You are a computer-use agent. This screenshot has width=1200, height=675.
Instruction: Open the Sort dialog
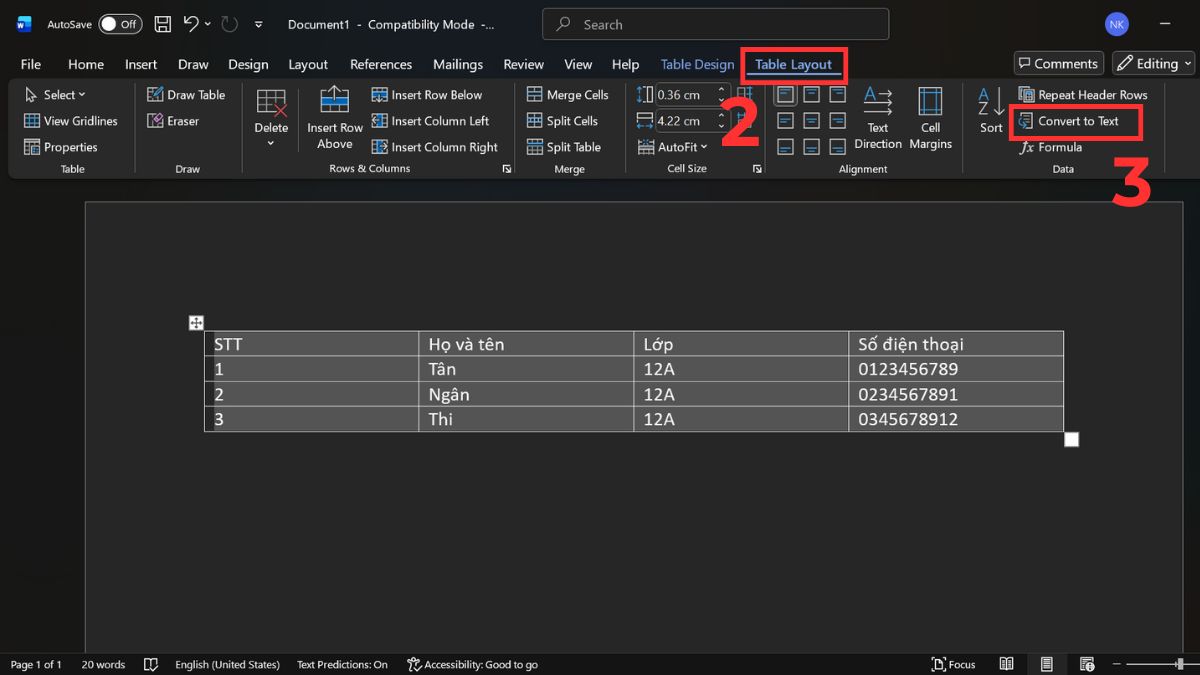[991, 111]
